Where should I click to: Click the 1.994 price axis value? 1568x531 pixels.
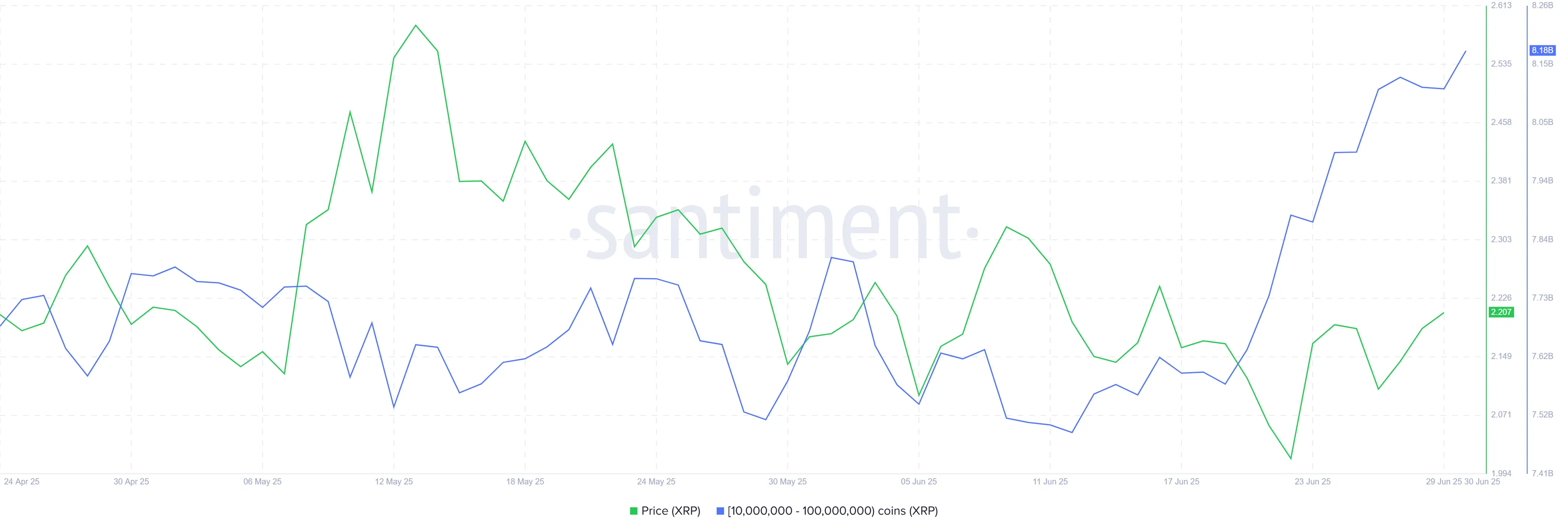(1501, 473)
